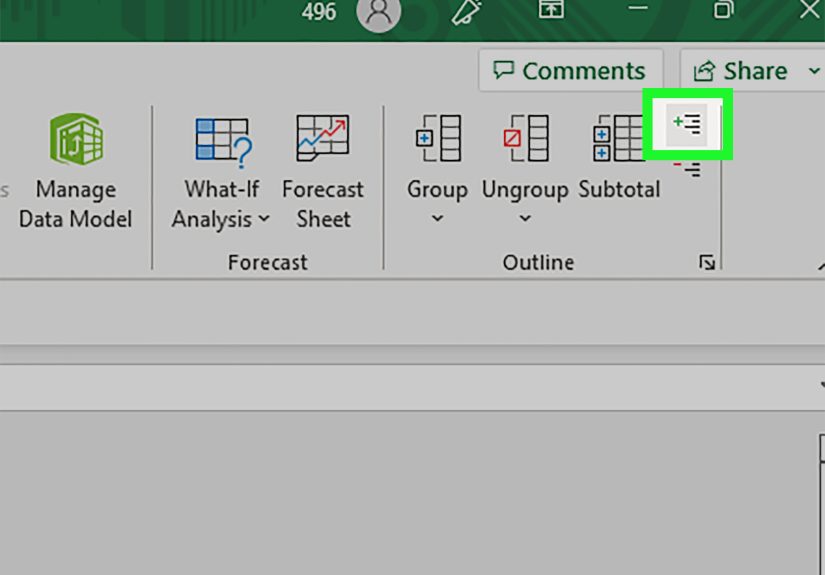Click the Share button
This screenshot has height=575, width=825.
coord(741,70)
